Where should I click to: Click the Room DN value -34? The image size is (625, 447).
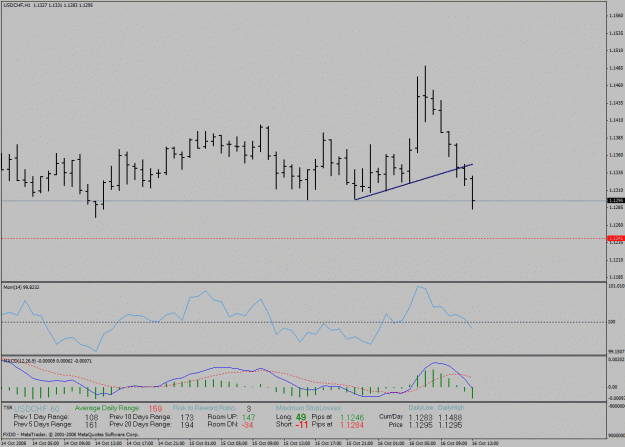(x=247, y=425)
